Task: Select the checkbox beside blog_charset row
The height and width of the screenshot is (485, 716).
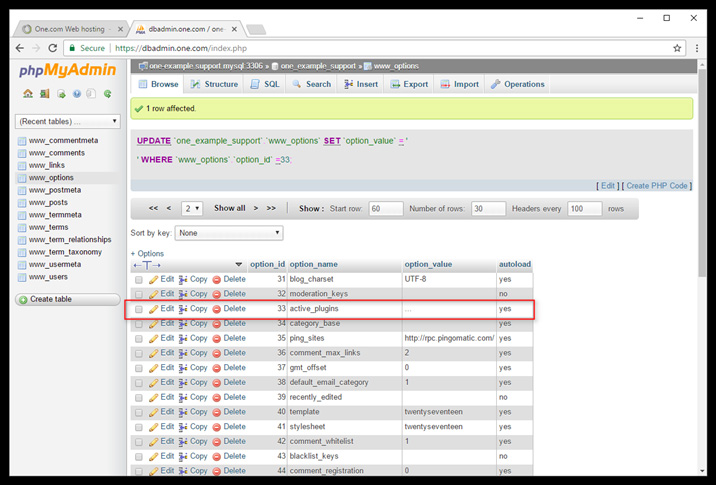Action: coord(139,279)
